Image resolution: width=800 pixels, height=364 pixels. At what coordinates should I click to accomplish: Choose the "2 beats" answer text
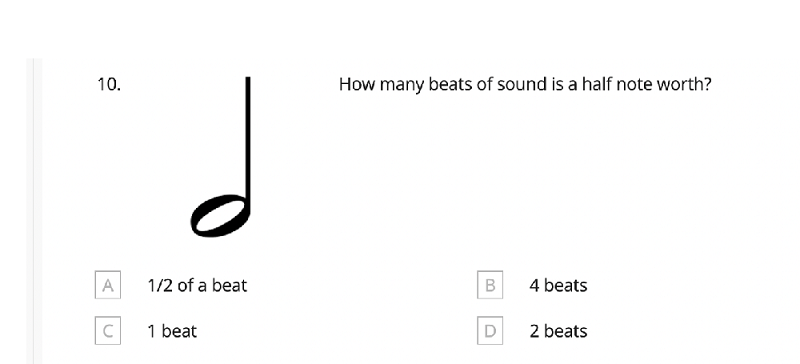[558, 331]
